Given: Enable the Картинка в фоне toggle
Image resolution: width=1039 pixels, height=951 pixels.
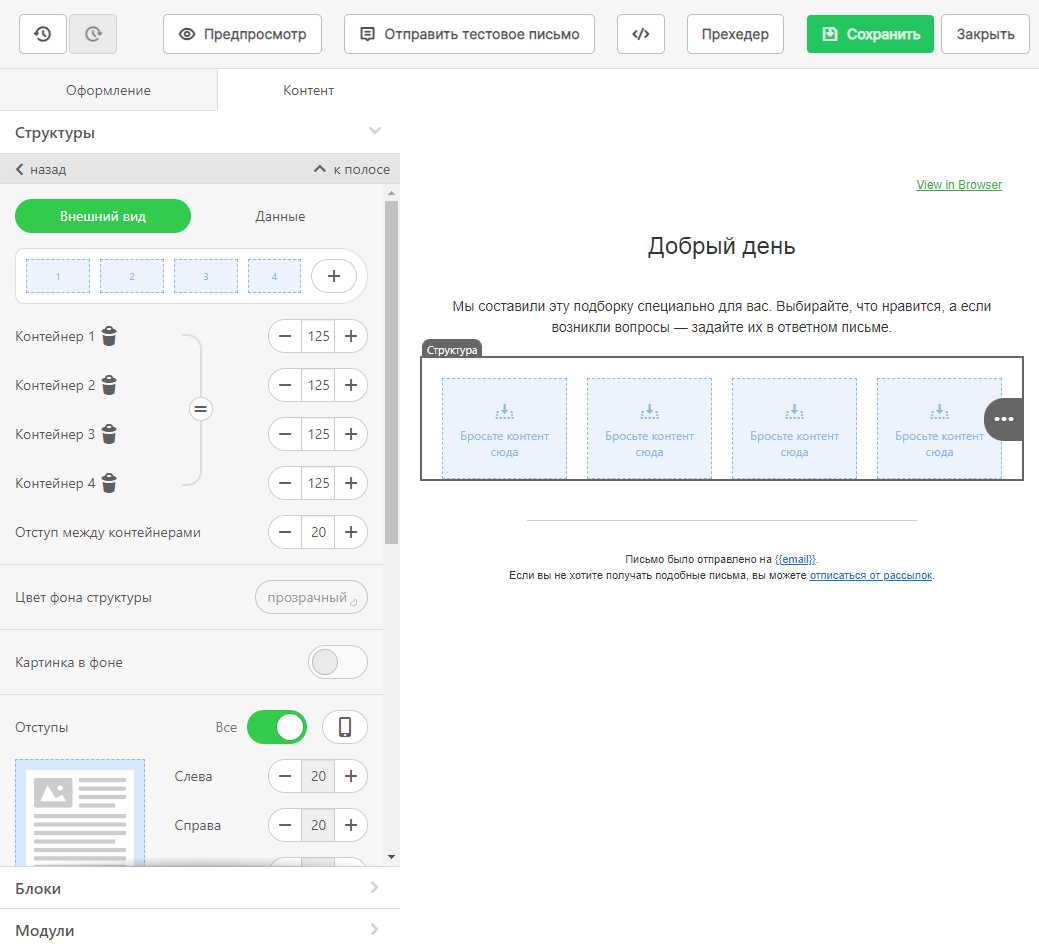Looking at the screenshot, I should [x=337, y=662].
